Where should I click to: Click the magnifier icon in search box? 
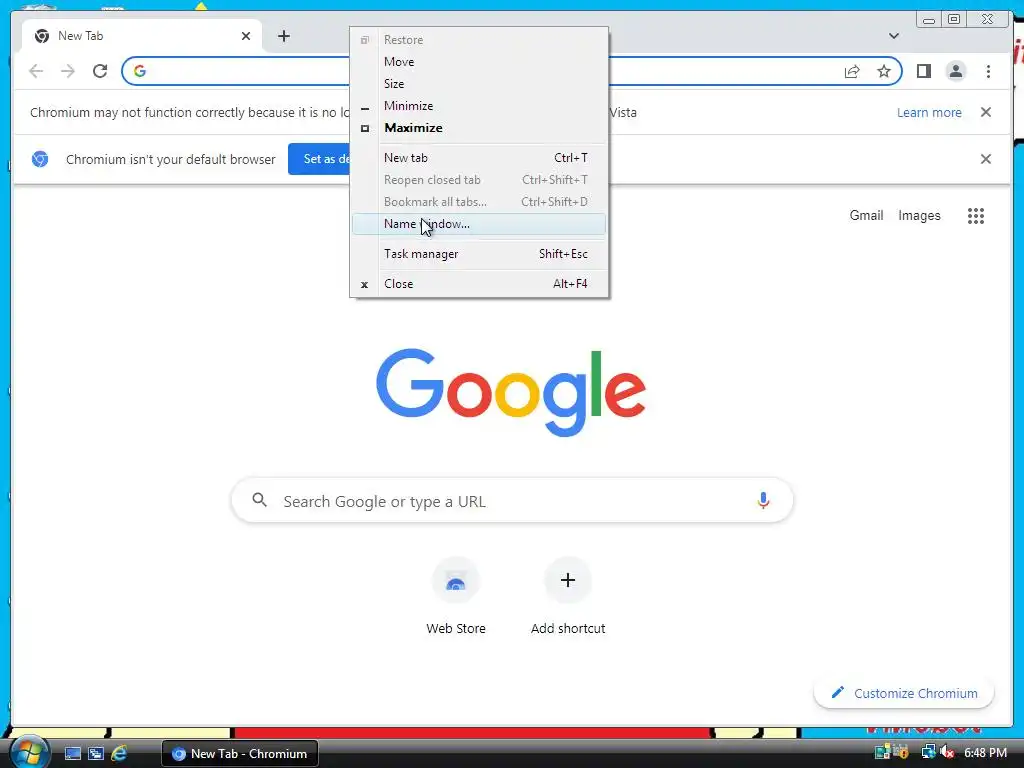pyautogui.click(x=259, y=500)
